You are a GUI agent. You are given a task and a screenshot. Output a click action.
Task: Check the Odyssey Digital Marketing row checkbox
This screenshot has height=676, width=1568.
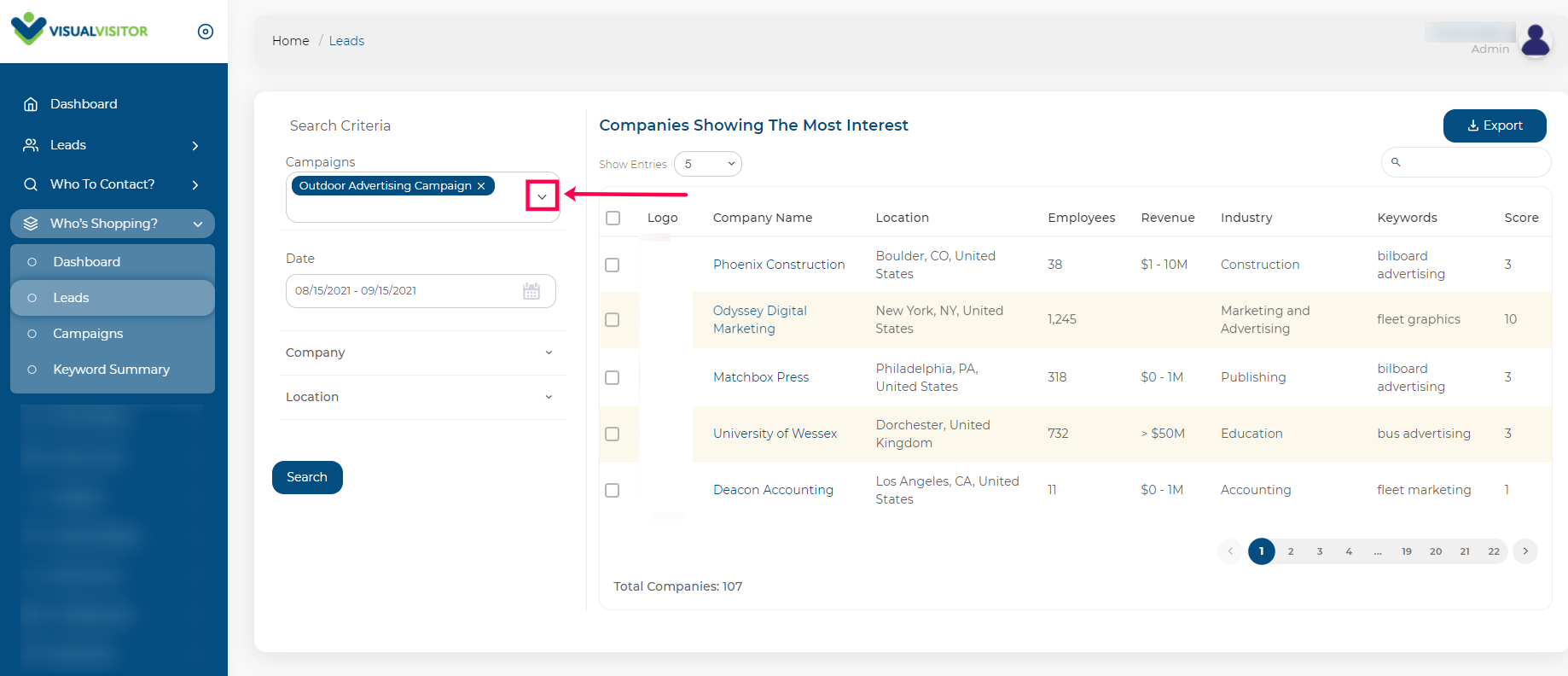click(x=613, y=319)
